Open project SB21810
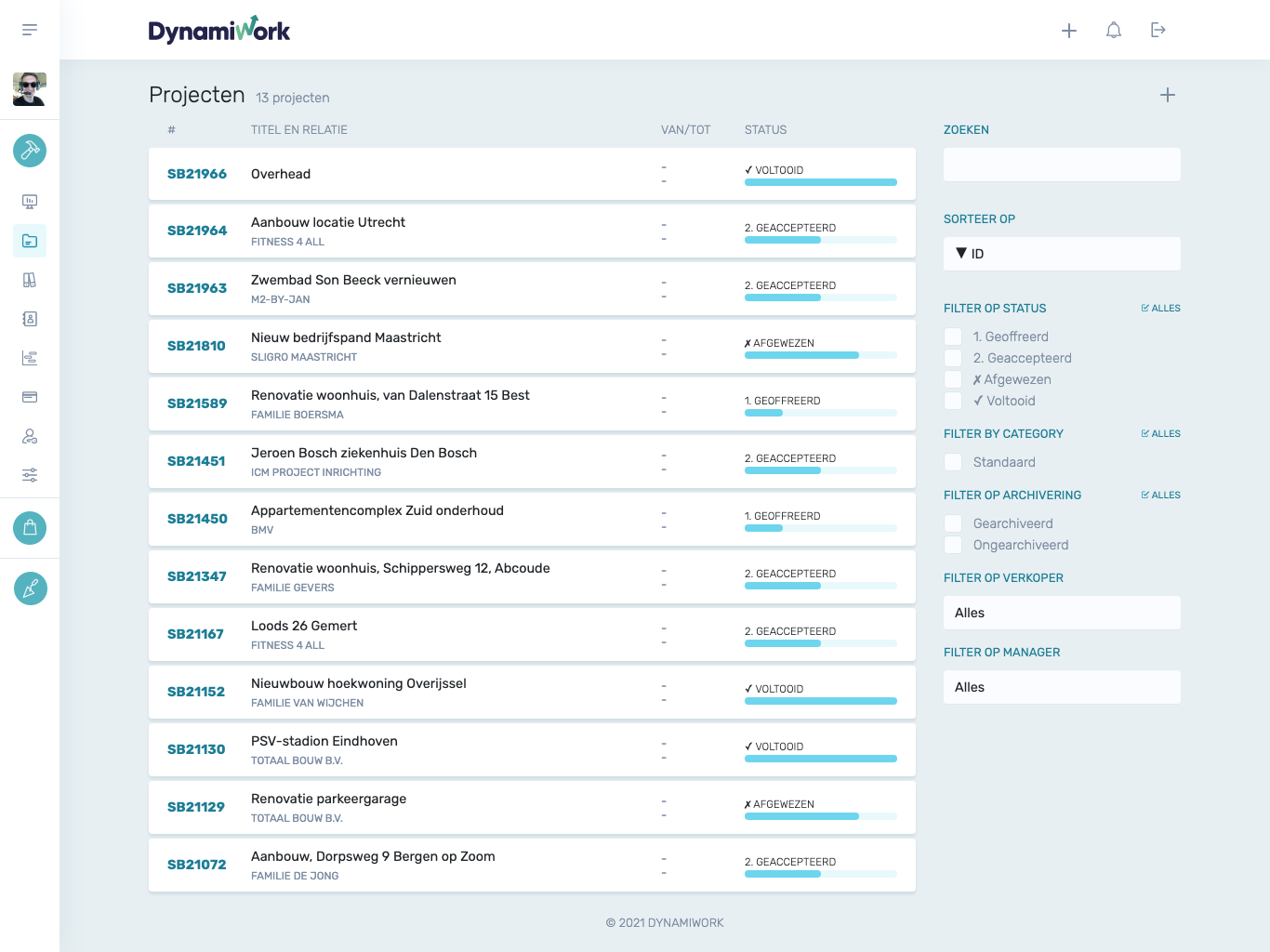1270x952 pixels. click(532, 347)
